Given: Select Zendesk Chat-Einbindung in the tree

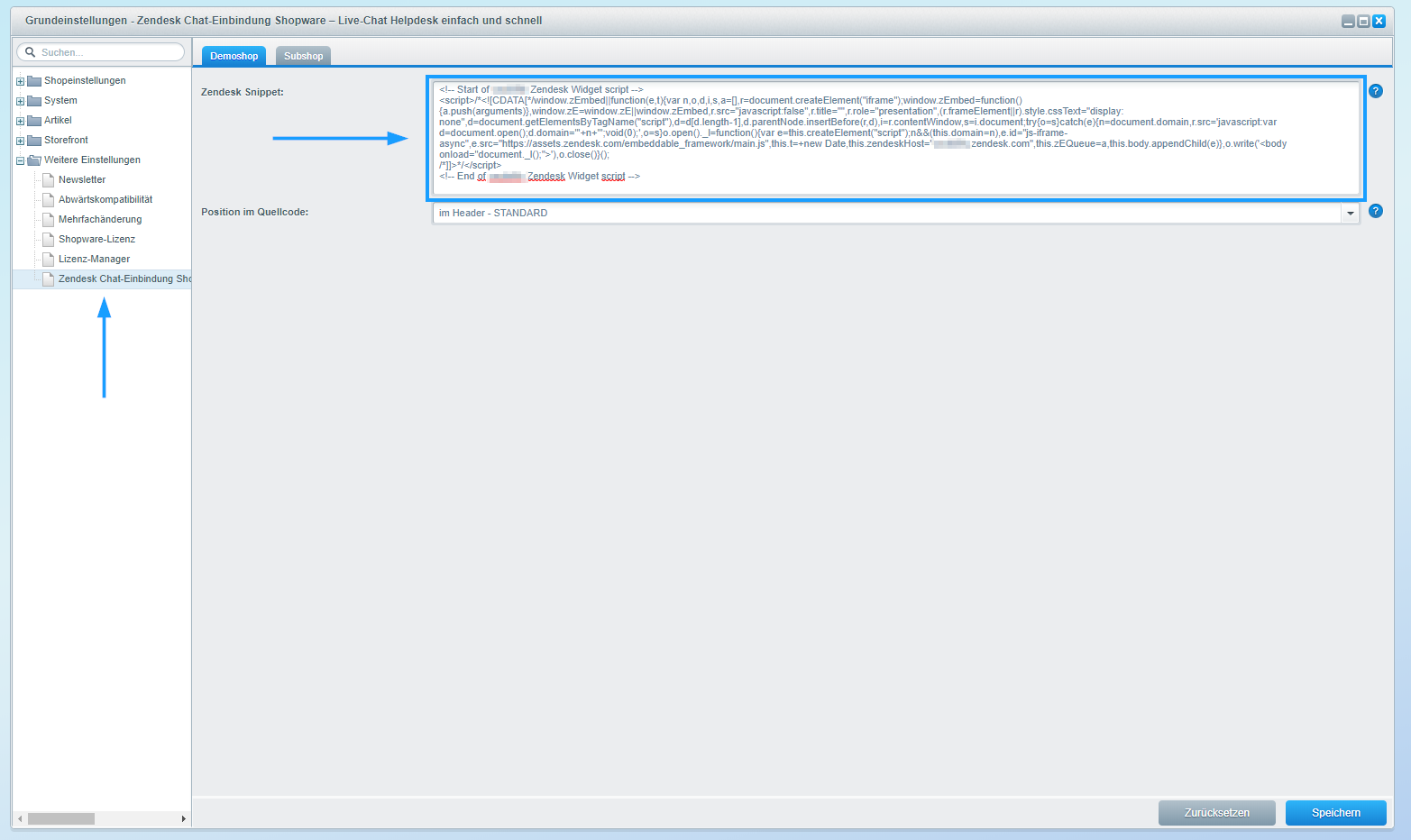Looking at the screenshot, I should 124,278.
